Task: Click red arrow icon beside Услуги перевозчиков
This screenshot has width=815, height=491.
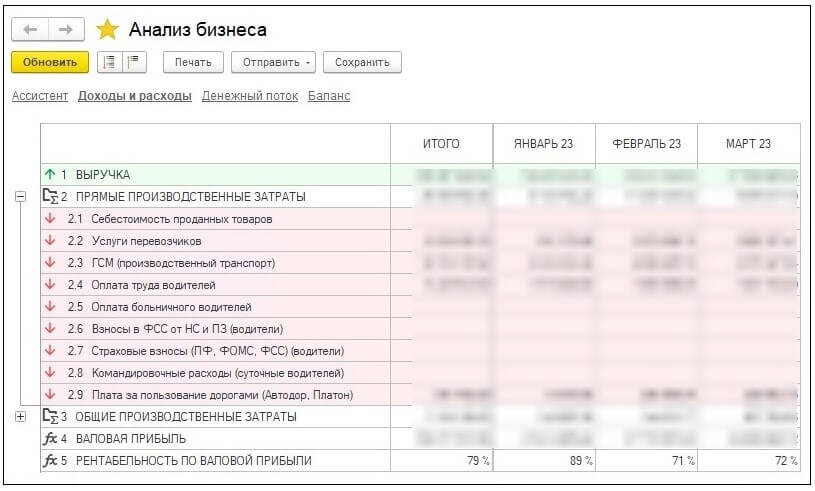Action: click(50, 241)
